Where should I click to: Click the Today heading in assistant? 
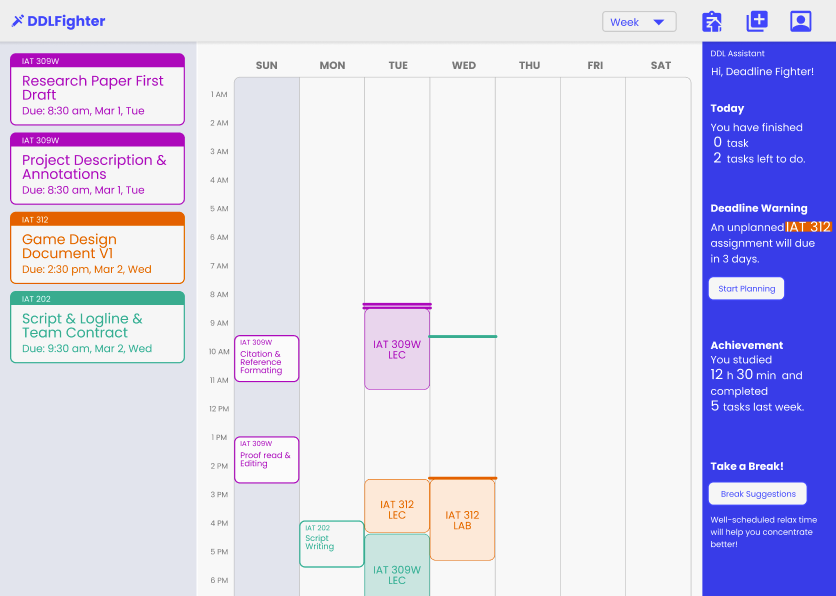point(727,108)
